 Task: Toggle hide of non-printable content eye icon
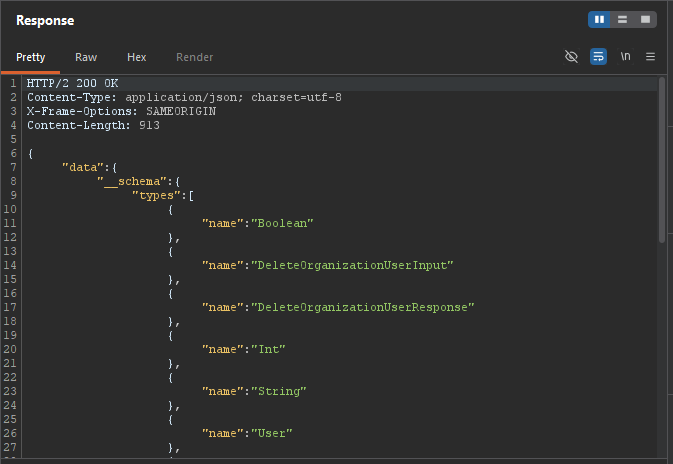(x=571, y=57)
